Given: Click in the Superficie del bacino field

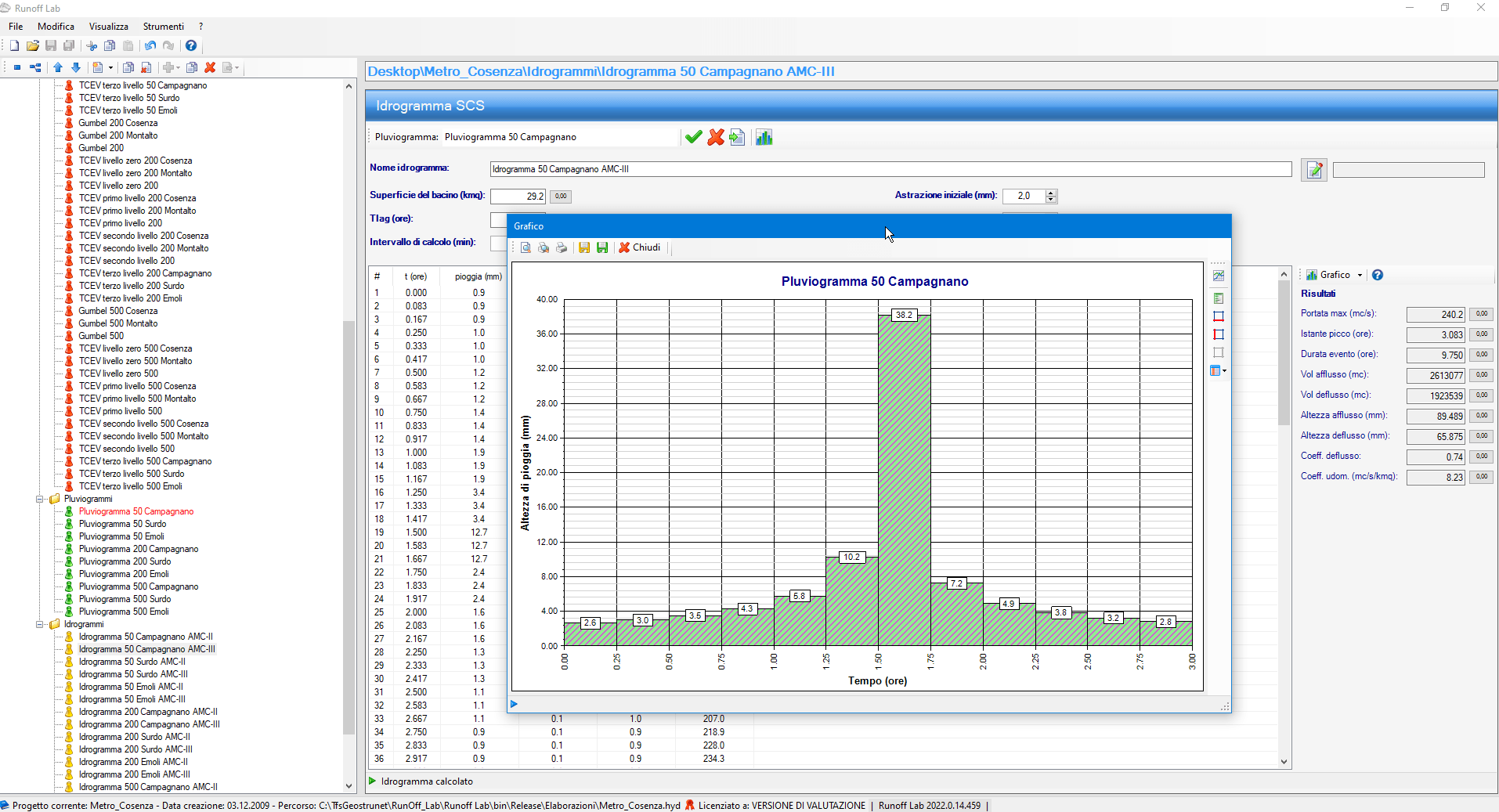Looking at the screenshot, I should [517, 197].
